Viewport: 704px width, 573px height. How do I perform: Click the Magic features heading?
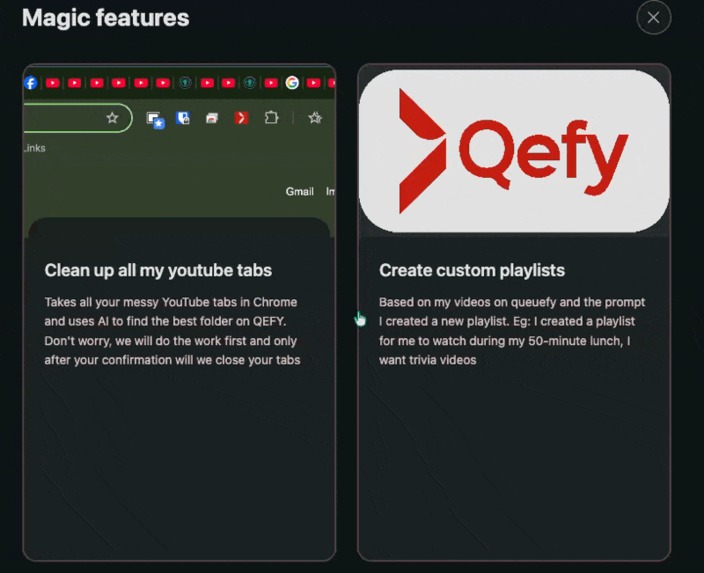[x=106, y=18]
